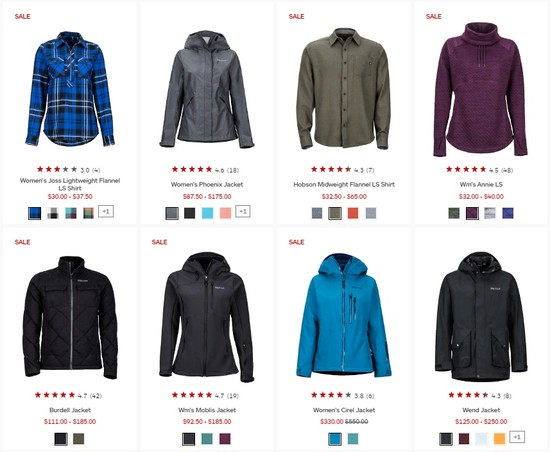Open the Wm's Annie LS product link
This screenshot has height=452, width=550.
click(481, 184)
